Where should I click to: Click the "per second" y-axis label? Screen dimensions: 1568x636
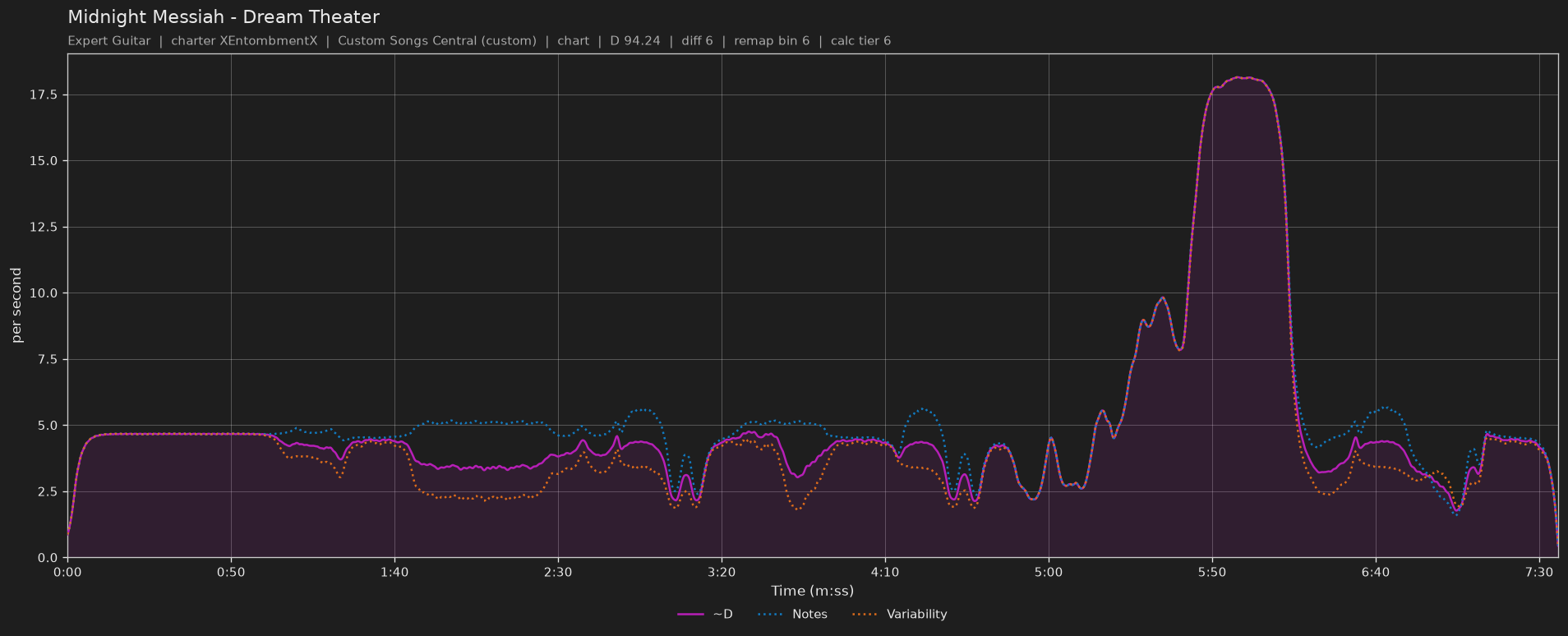[x=16, y=306]
